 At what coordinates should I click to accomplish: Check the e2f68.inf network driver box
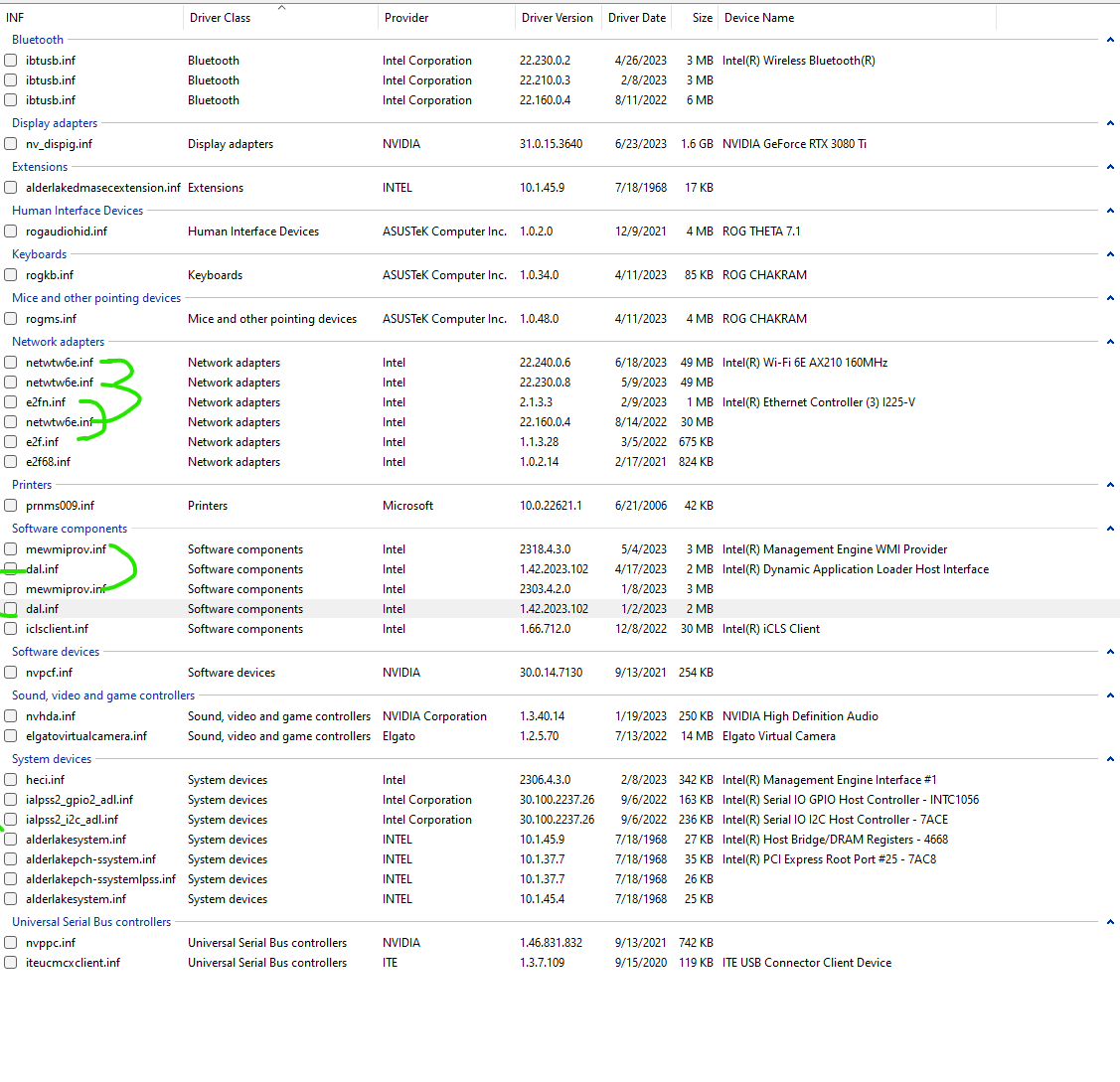(x=10, y=462)
